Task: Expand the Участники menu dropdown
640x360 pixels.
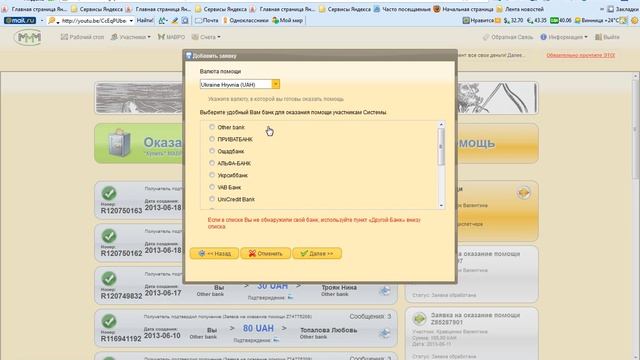Action: coord(131,37)
